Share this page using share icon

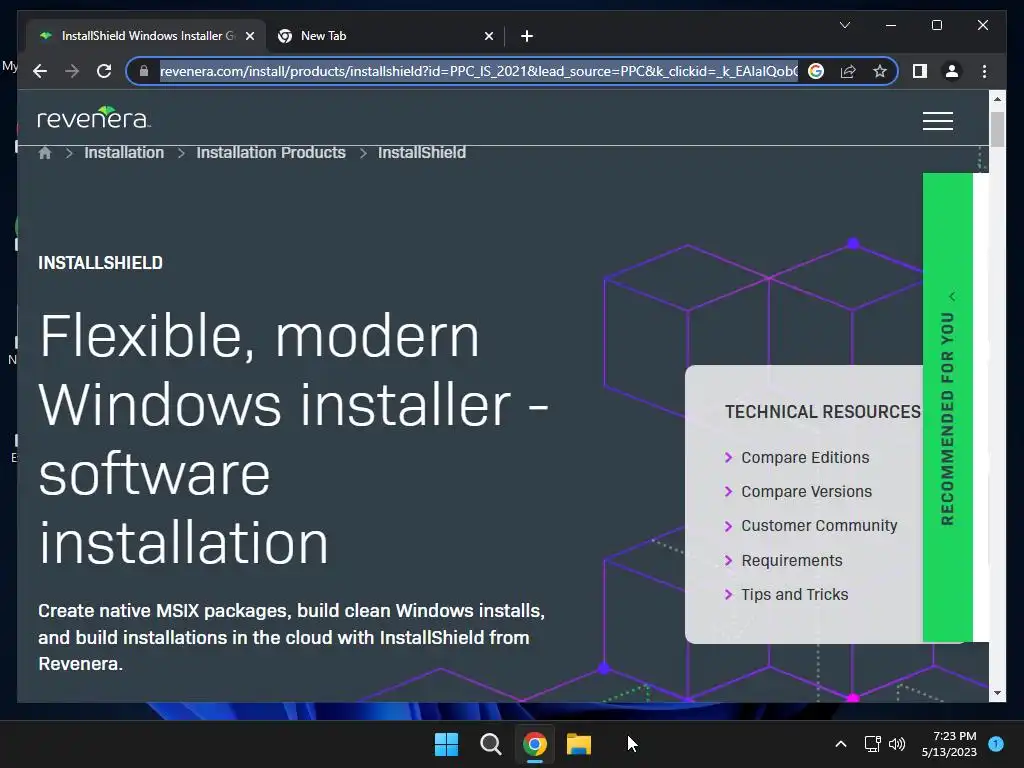pos(848,71)
